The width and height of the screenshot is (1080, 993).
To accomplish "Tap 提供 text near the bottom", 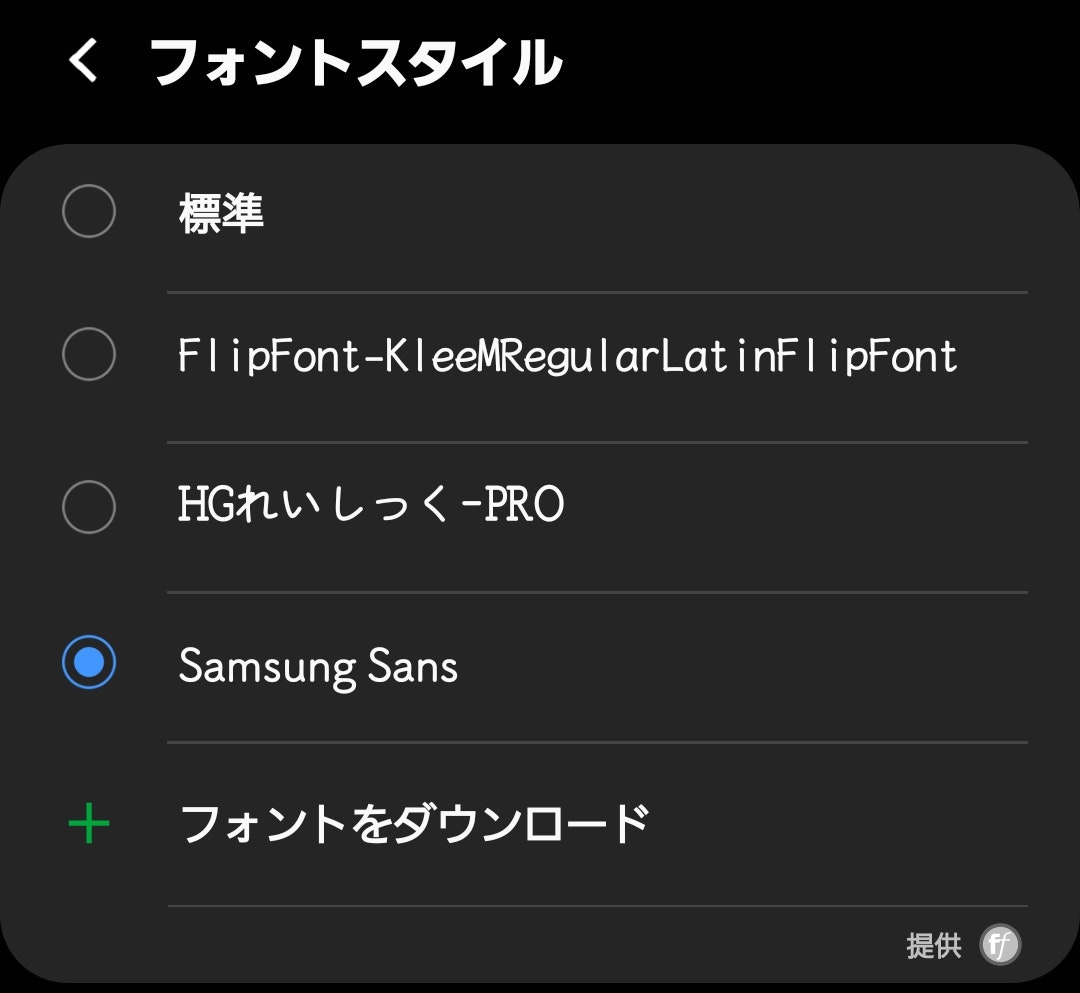I will 932,943.
